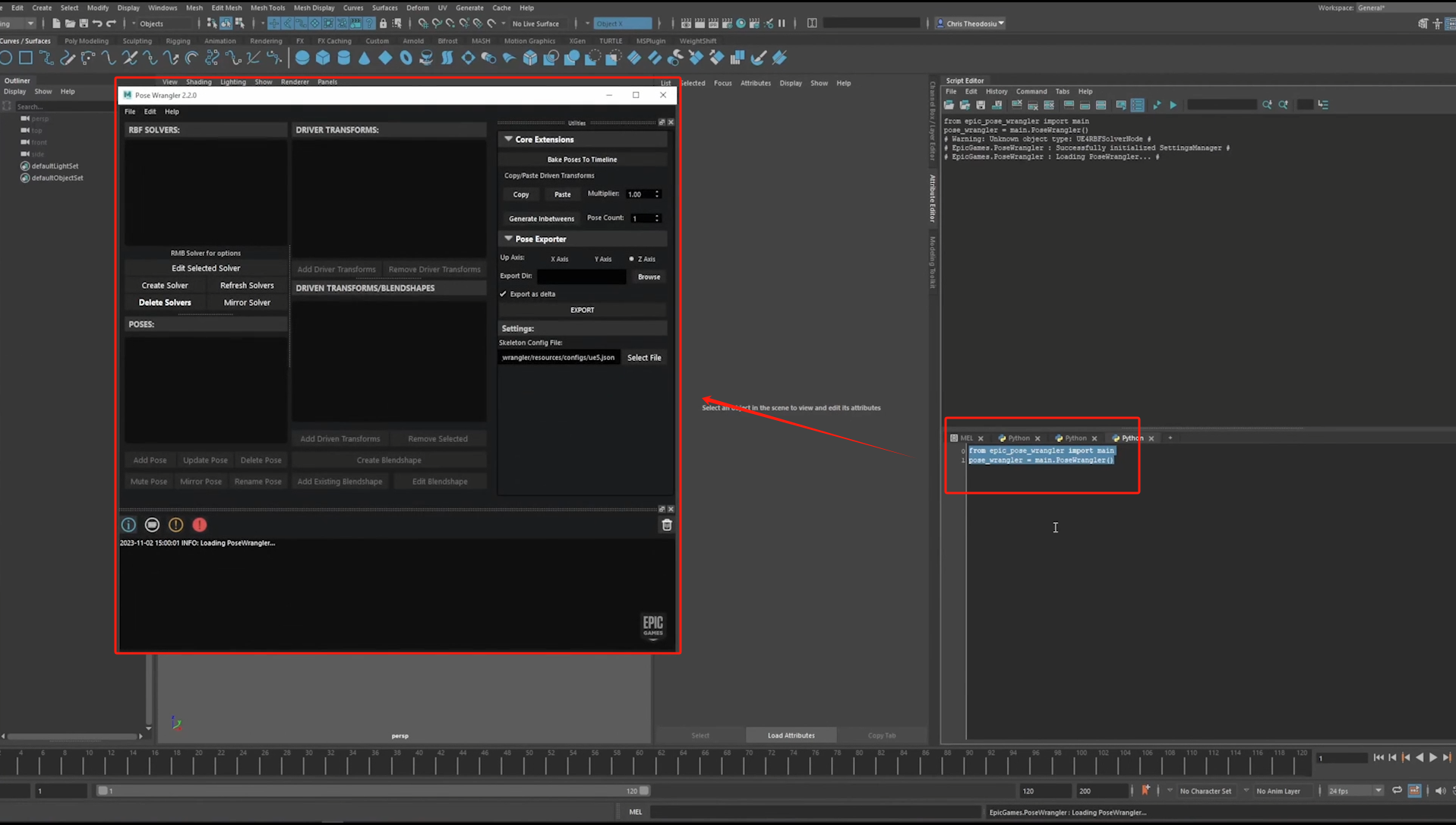Image resolution: width=1456 pixels, height=825 pixels.
Task: Switch to the MEL tab in Script Editor
Action: click(x=965, y=438)
